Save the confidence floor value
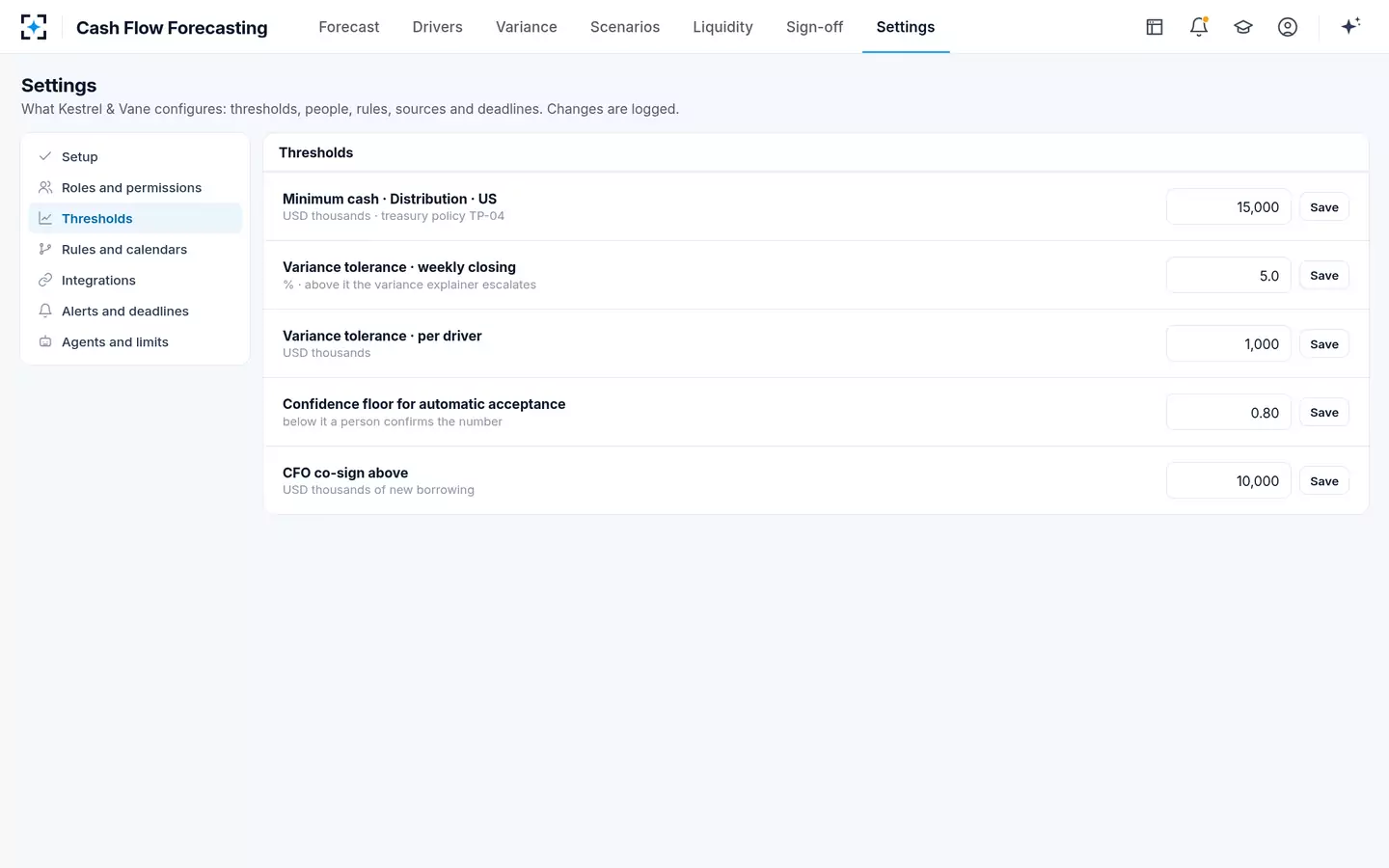This screenshot has width=1389, height=868. tap(1324, 413)
